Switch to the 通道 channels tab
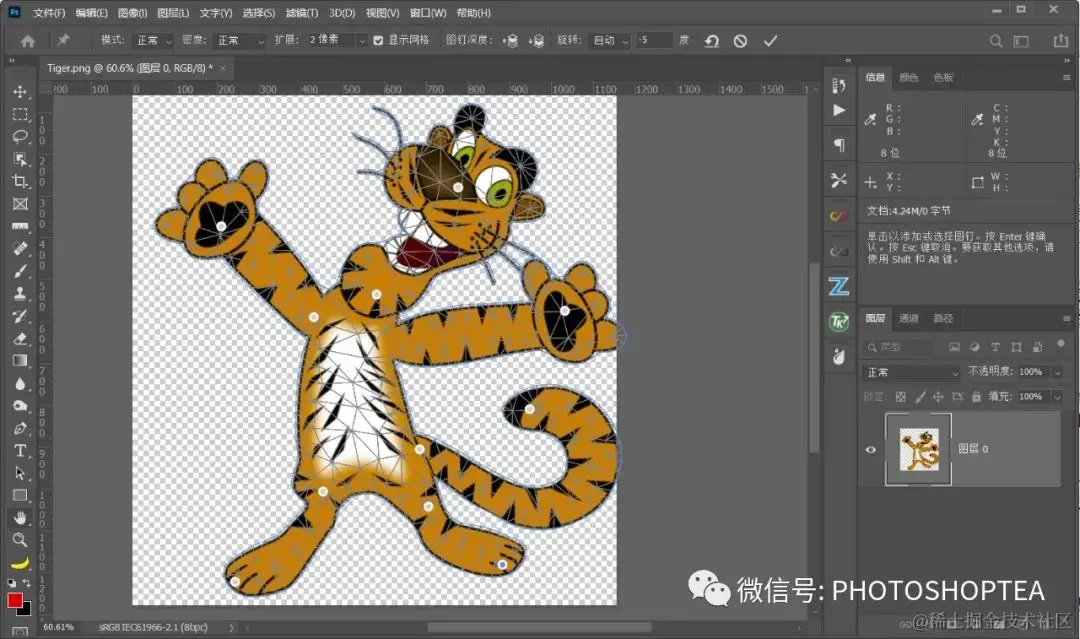This screenshot has width=1080, height=639. pyautogui.click(x=908, y=318)
